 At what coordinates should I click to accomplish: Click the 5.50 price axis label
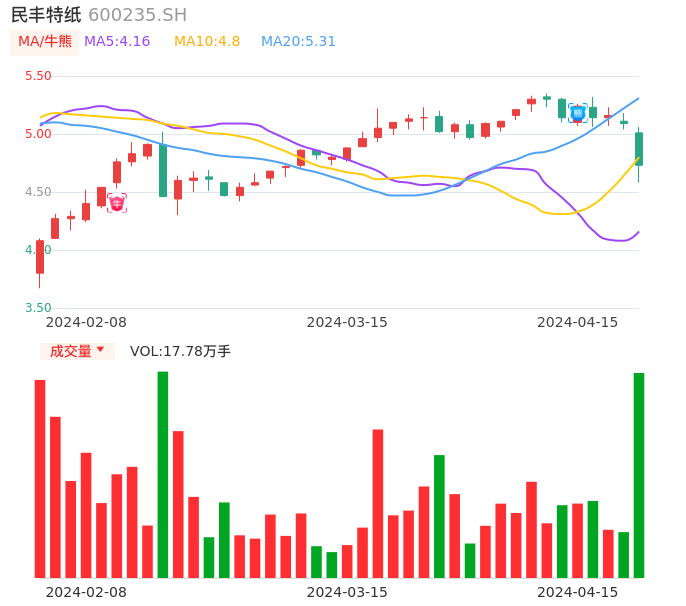click(x=38, y=76)
